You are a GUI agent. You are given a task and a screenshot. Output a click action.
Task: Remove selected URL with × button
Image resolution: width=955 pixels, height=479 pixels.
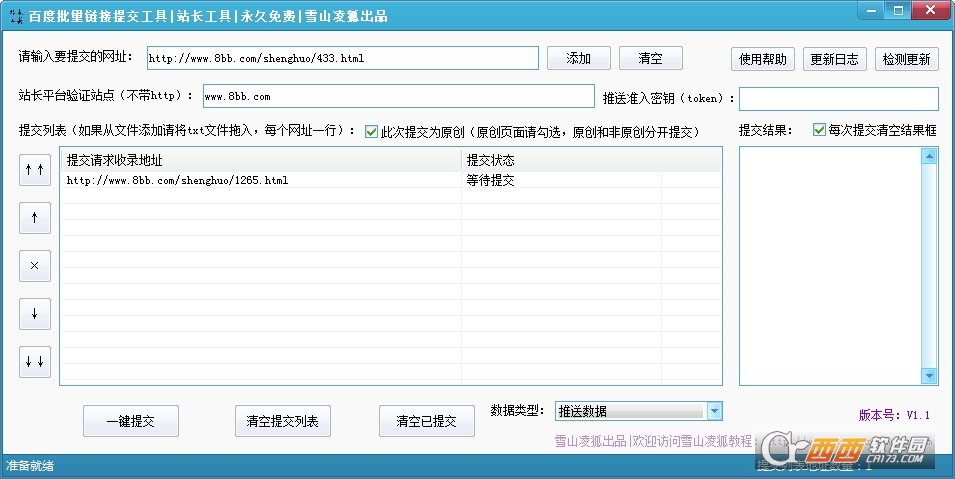pyautogui.click(x=35, y=266)
